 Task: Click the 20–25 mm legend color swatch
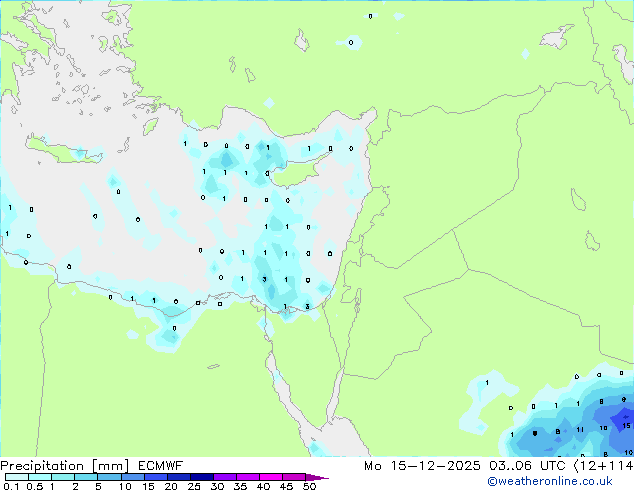point(178,477)
